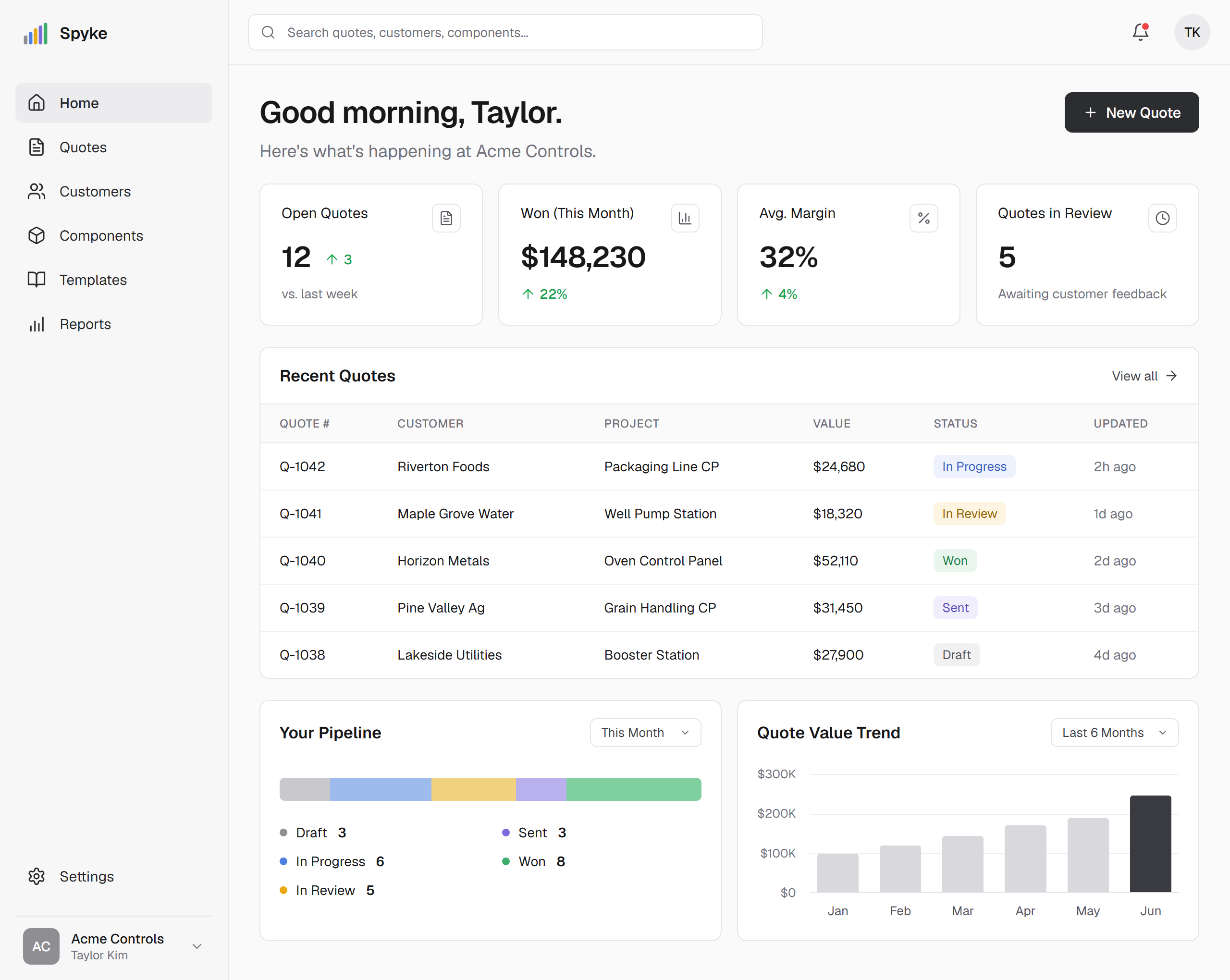
Task: Click the Won legend entry in pipeline
Action: pyautogui.click(x=533, y=861)
